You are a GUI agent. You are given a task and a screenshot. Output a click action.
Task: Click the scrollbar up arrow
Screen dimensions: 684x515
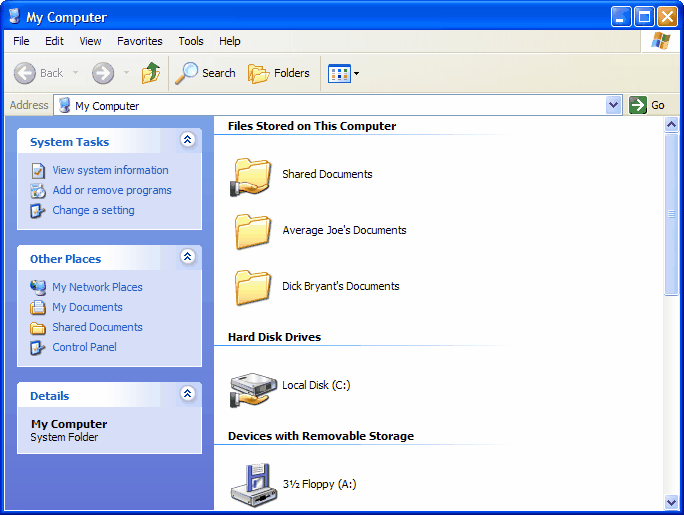click(671, 125)
